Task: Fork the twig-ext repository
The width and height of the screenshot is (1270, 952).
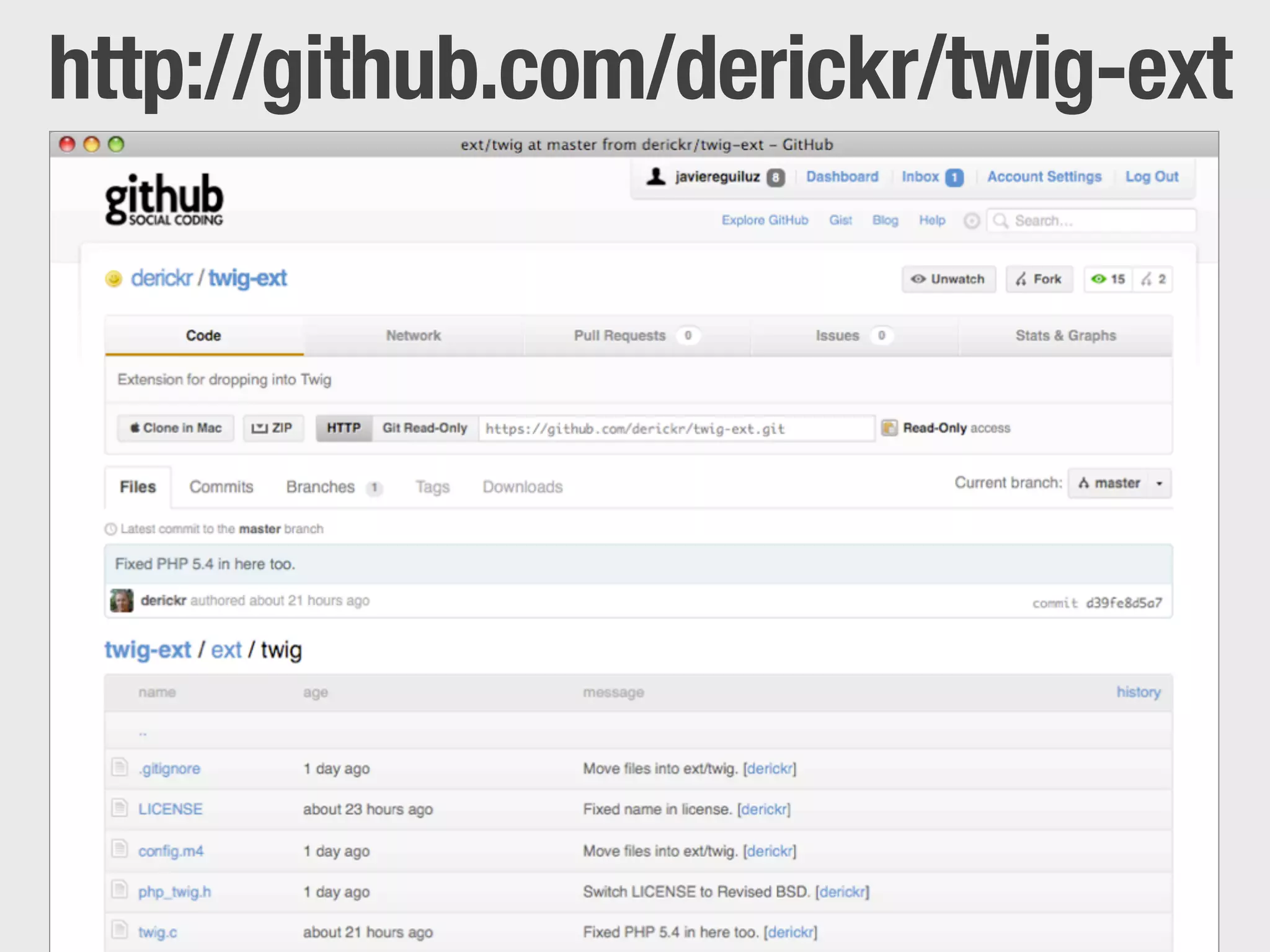Action: click(x=1039, y=279)
